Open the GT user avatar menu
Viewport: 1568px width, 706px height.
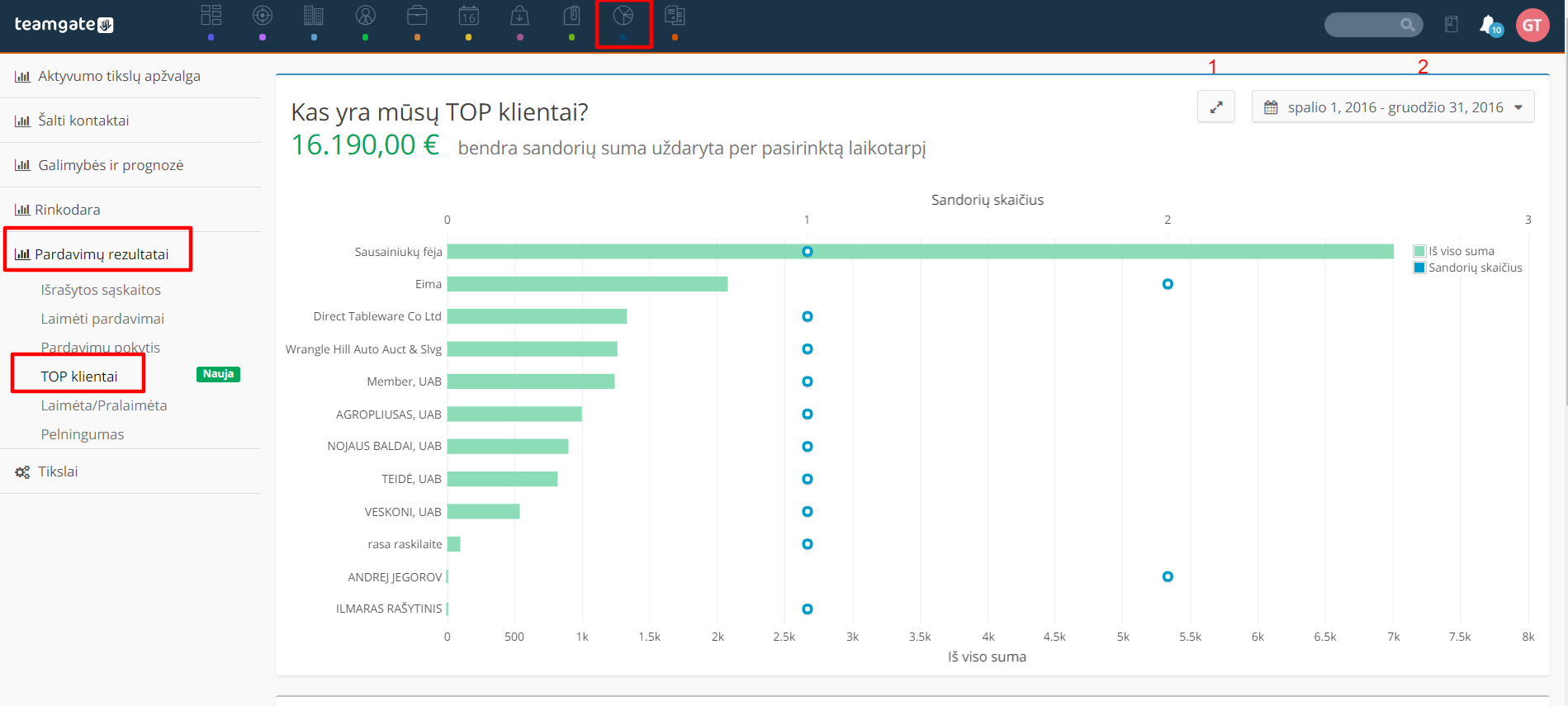pos(1532,26)
